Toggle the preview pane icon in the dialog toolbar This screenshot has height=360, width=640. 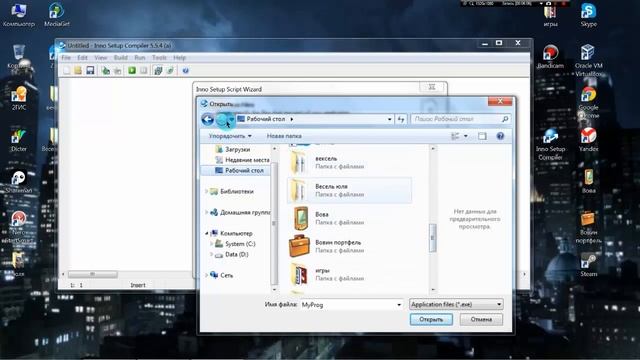click(x=482, y=136)
